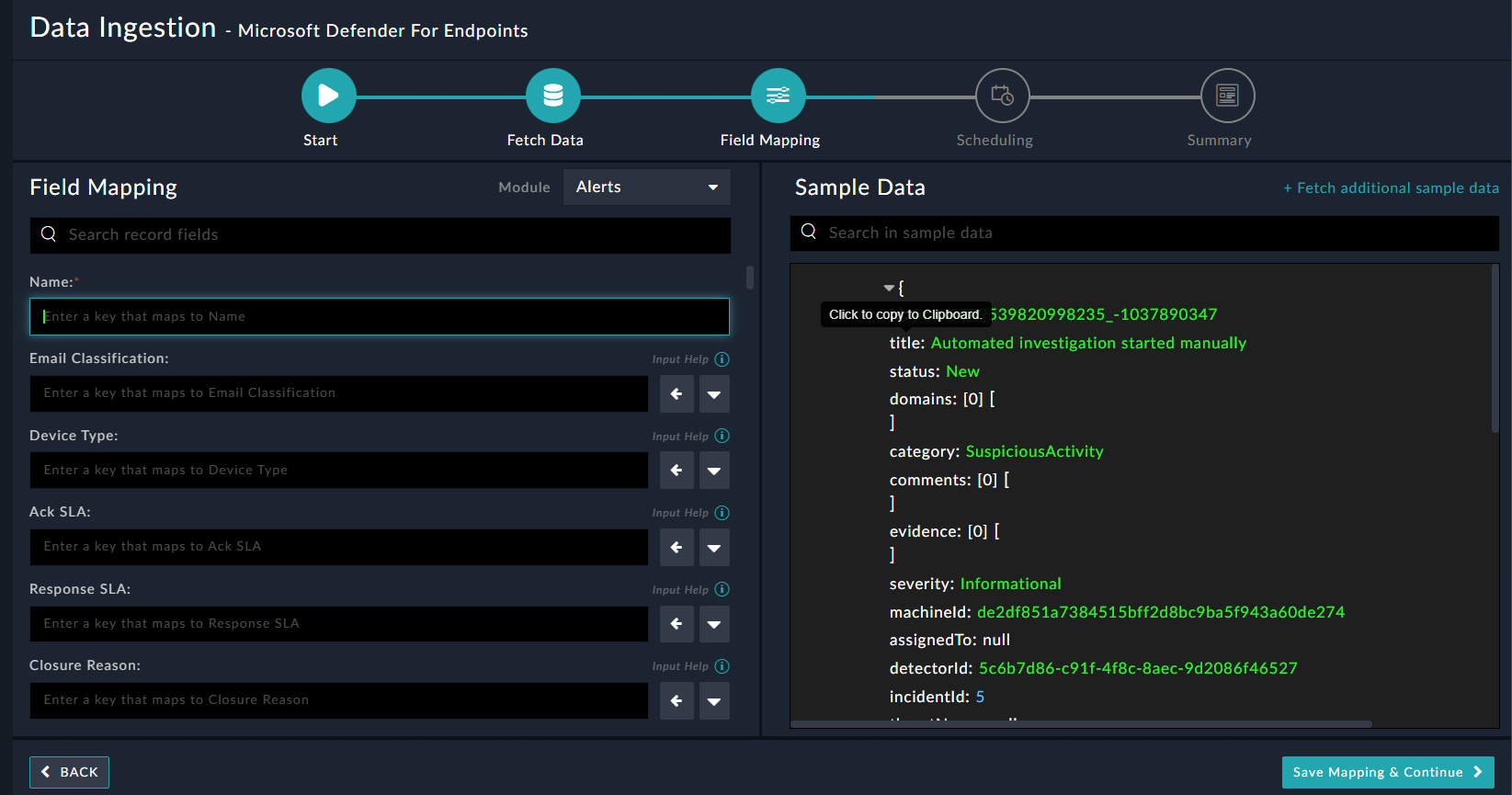Expand dropdown arrow for Response SLA field
The image size is (1512, 795).
pos(713,624)
